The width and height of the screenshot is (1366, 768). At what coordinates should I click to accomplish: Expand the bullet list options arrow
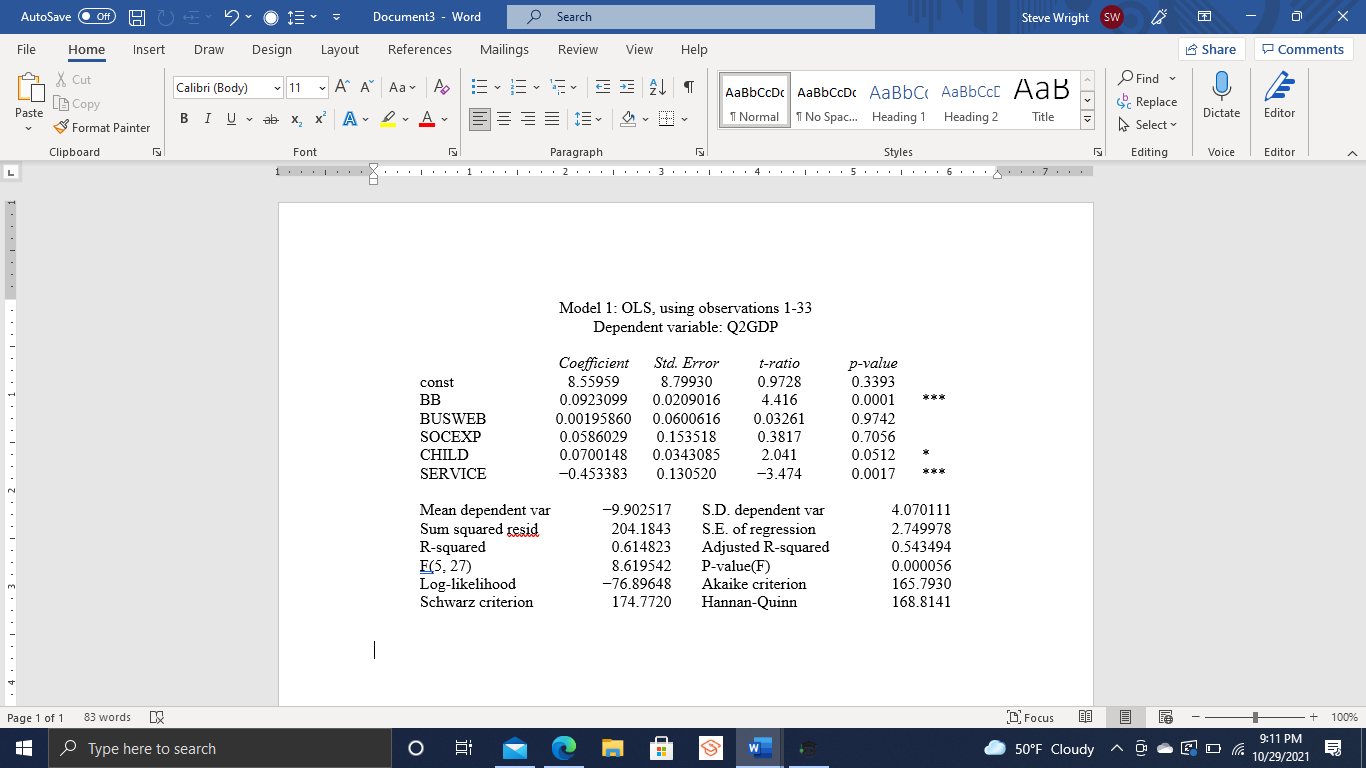coord(496,88)
